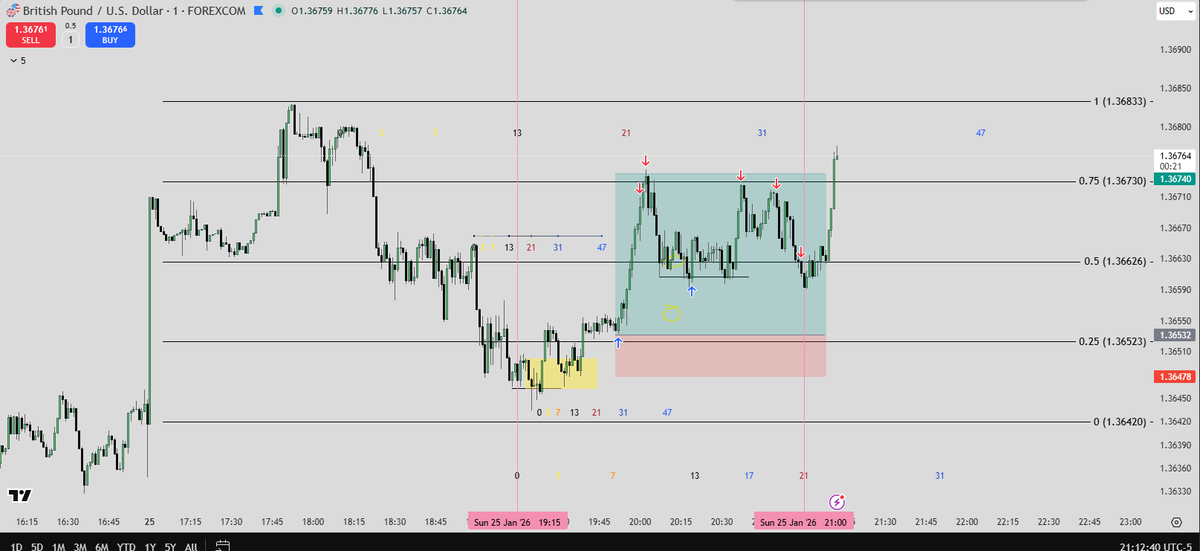Click the green market status dot
Screen dimensions: 1200x551
tap(277, 10)
